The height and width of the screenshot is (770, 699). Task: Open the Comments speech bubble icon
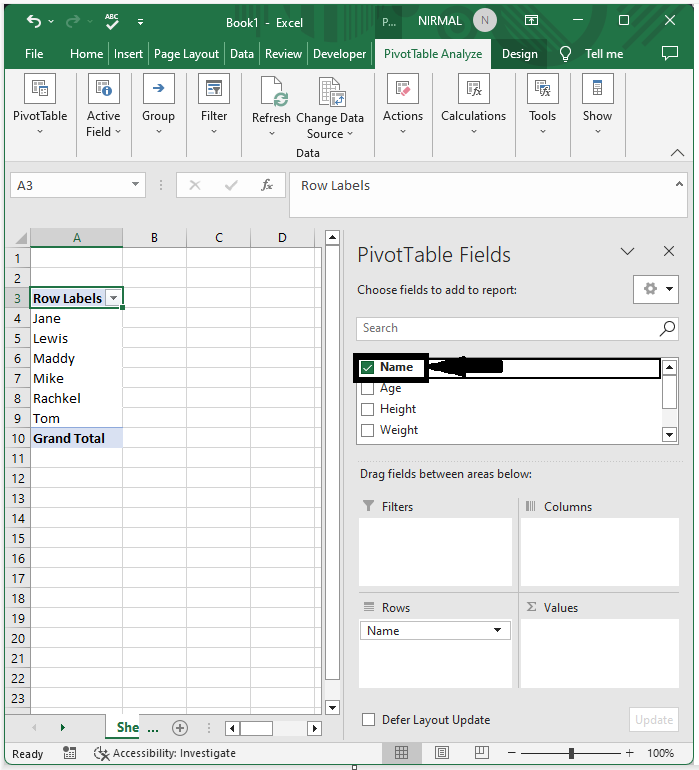click(x=670, y=53)
